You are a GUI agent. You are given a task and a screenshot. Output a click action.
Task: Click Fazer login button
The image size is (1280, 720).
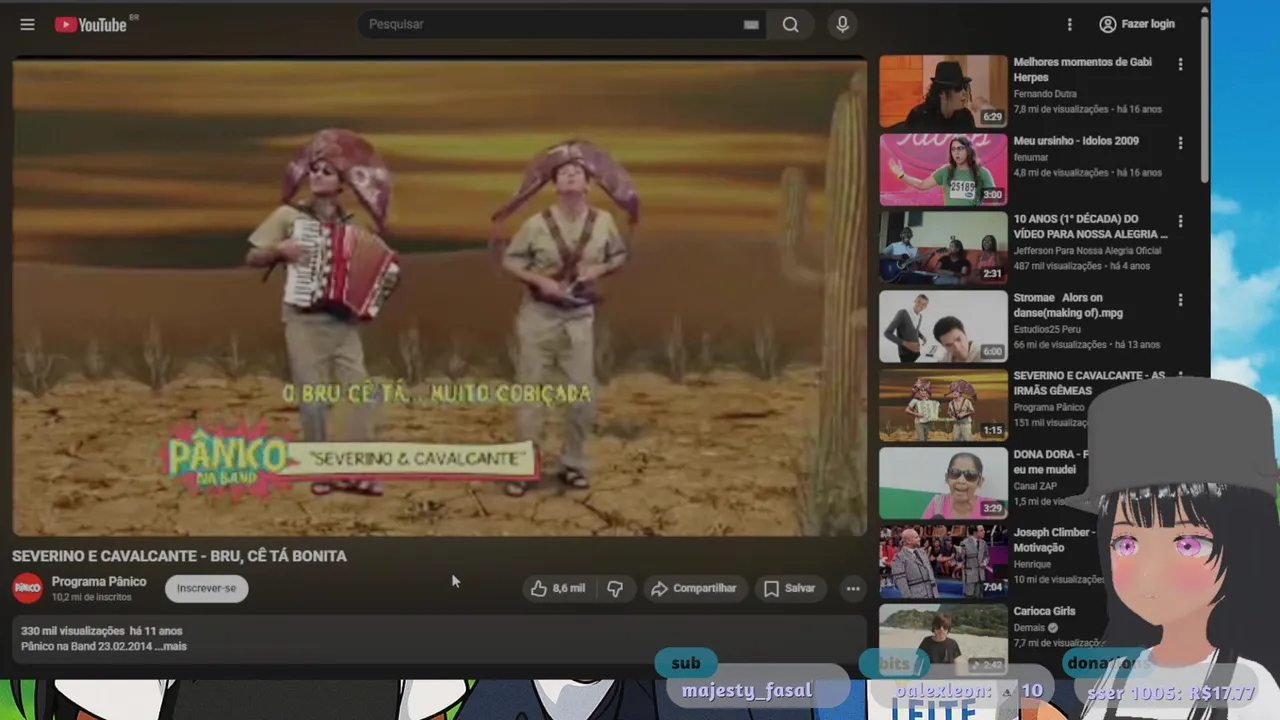point(1137,24)
